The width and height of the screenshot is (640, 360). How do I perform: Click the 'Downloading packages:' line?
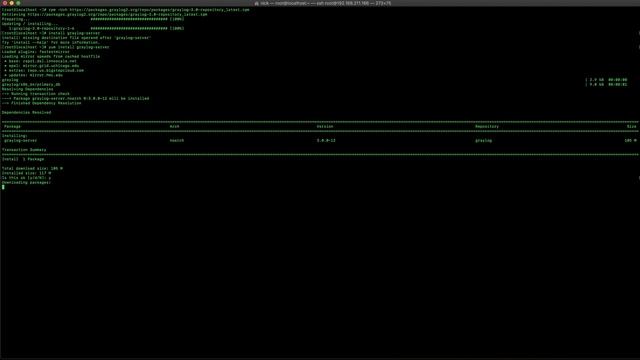27,182
